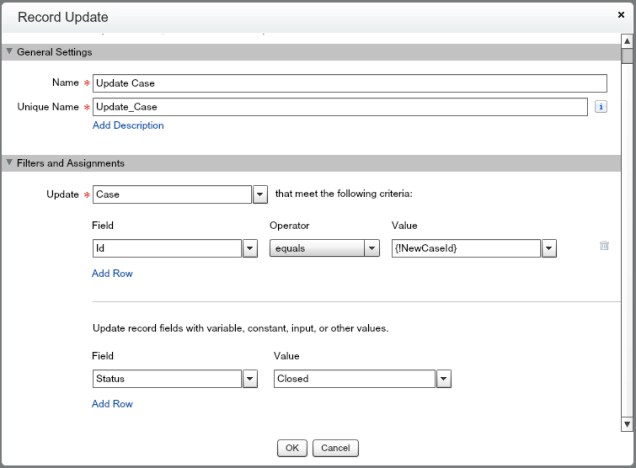Click the Name input field
Viewport: 636px width, 468px height.
pyautogui.click(x=349, y=84)
